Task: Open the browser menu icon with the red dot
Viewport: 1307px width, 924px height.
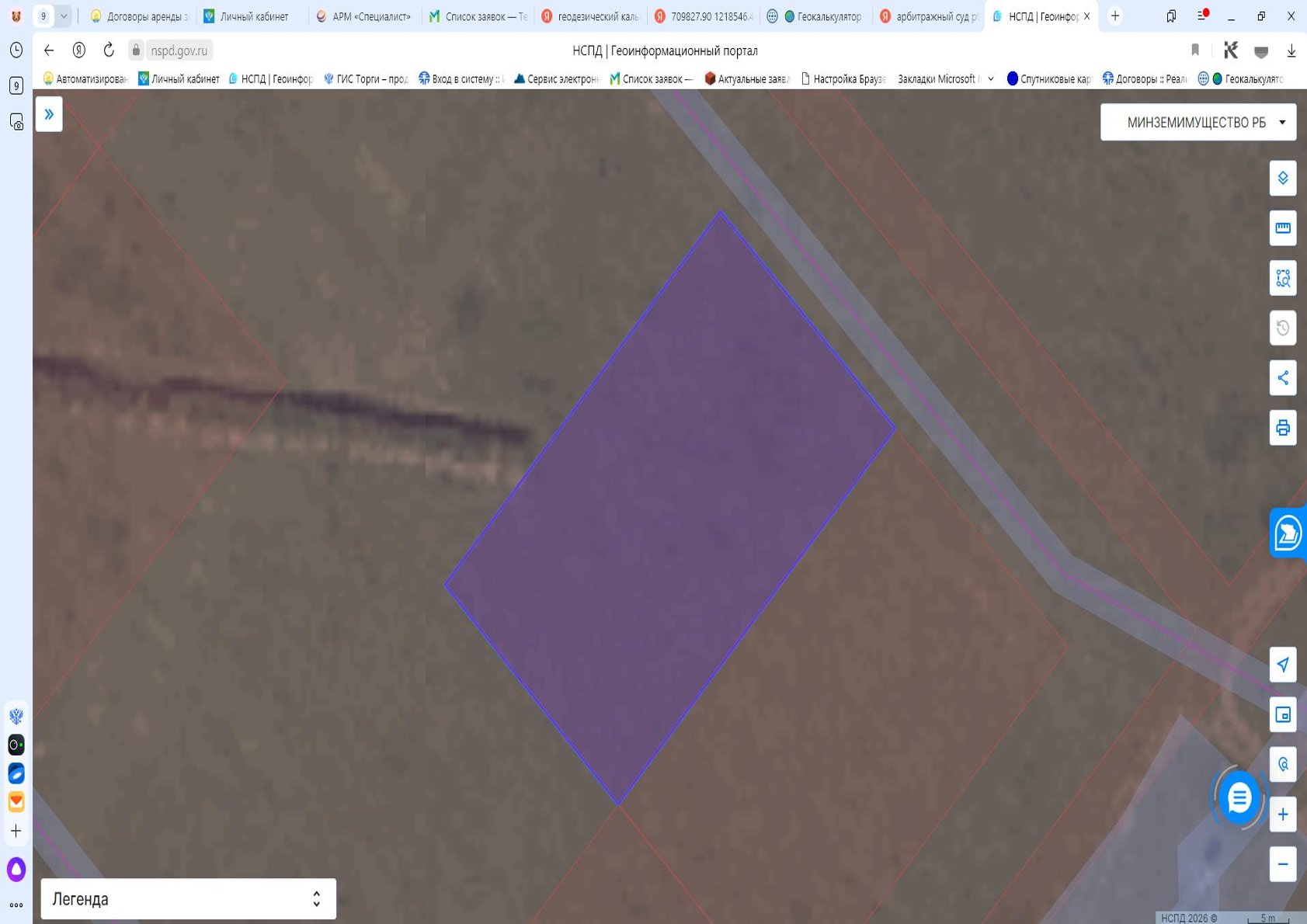Action: pyautogui.click(x=1202, y=16)
